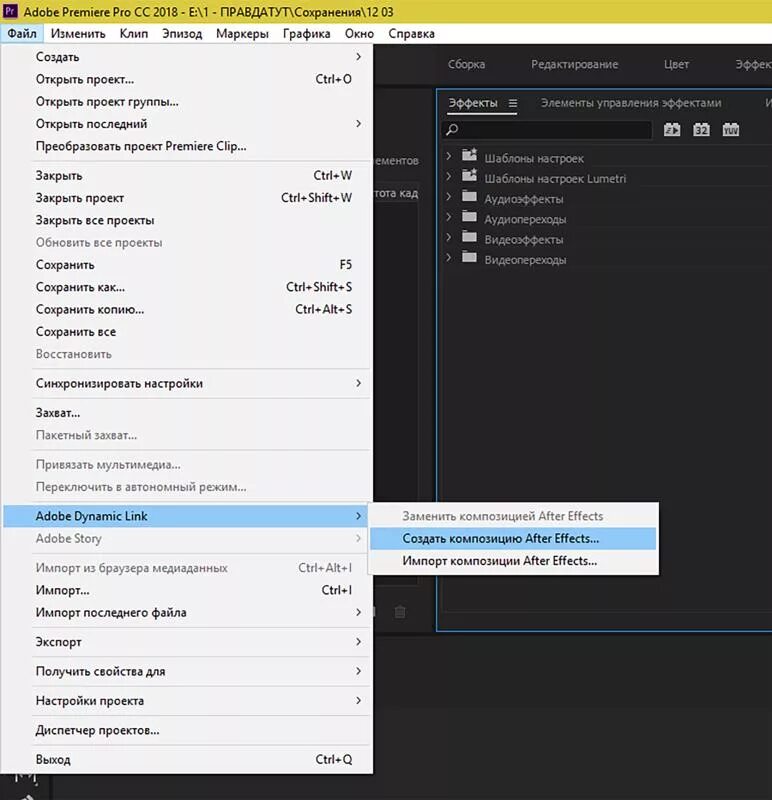Viewport: 772px width, 800px height.
Task: Click the magnifier icon in effects search
Action: [452, 130]
